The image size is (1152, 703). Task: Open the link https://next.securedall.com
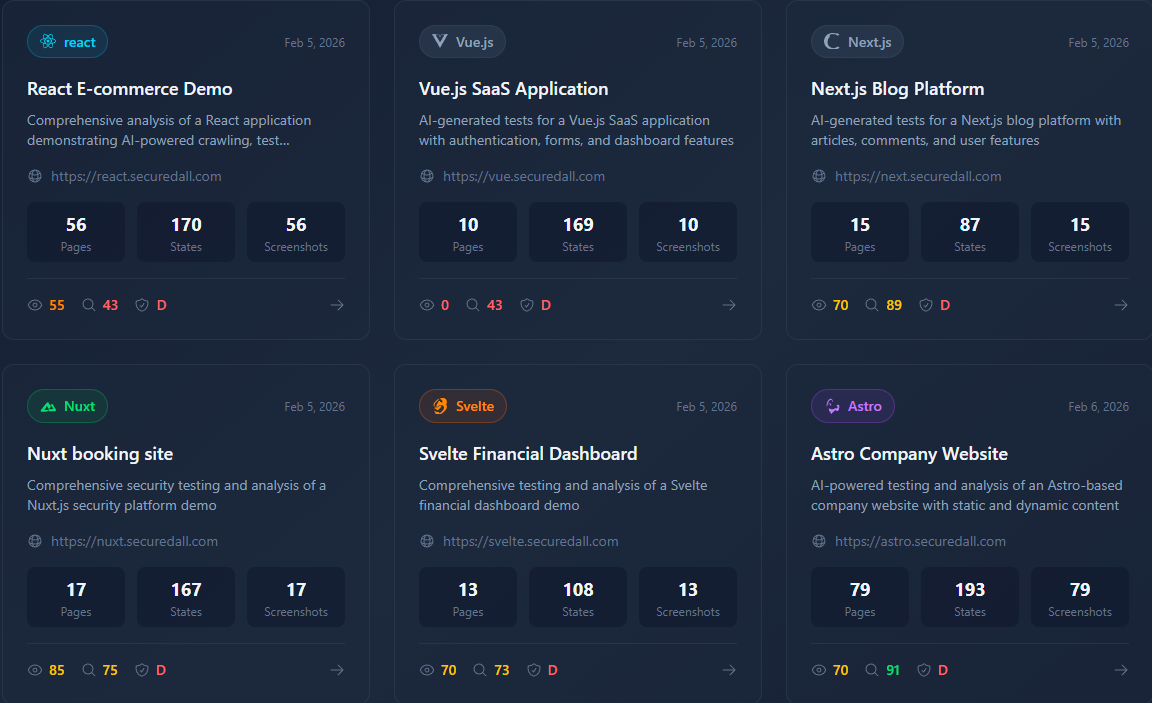(918, 175)
